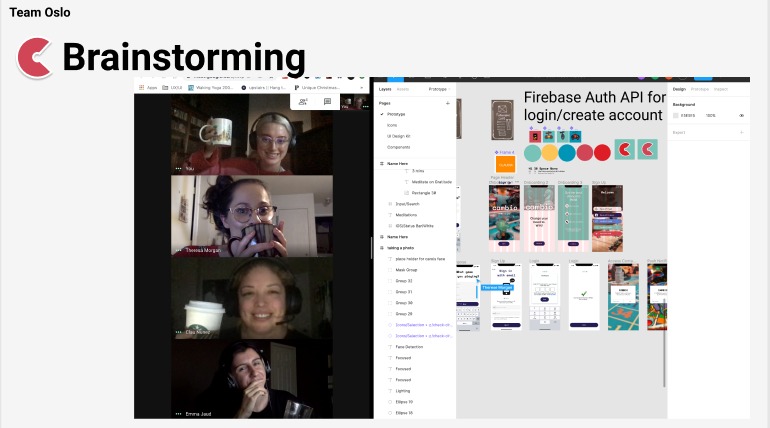Click the Background 100% opacity field
770x428 pixels.
pos(711,115)
